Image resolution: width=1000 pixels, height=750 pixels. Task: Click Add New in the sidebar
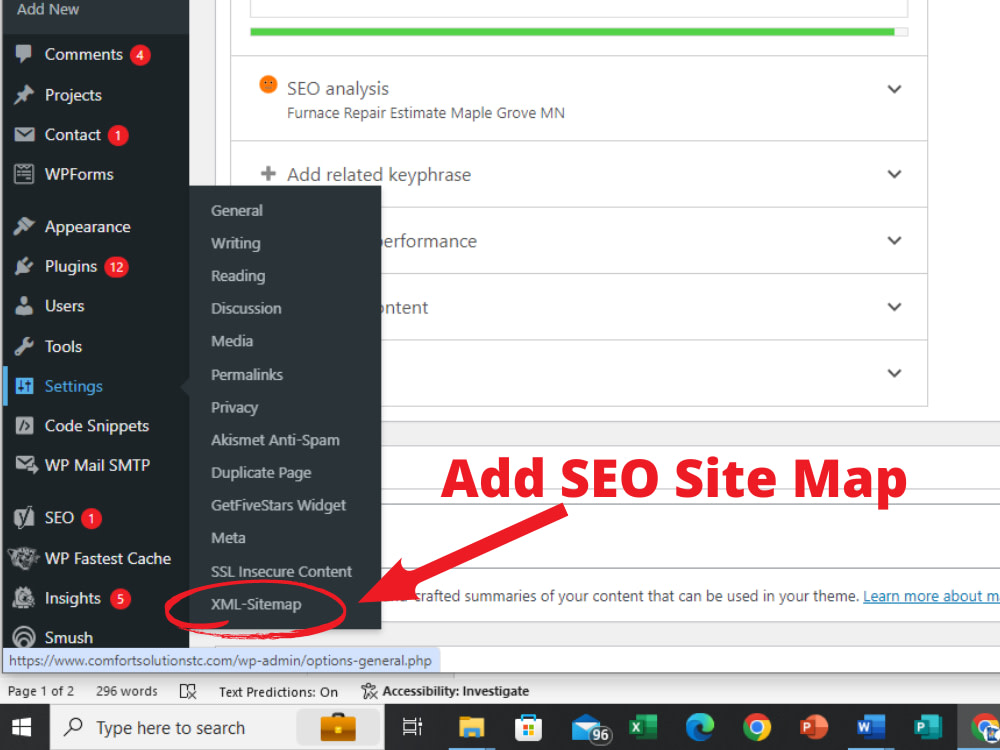point(48,10)
